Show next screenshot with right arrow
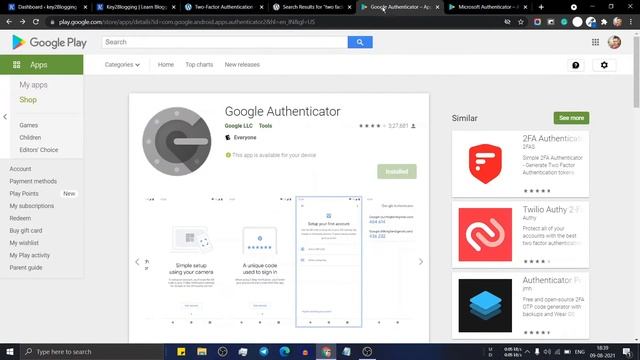Image resolution: width=640 pixels, height=360 pixels. 421,262
